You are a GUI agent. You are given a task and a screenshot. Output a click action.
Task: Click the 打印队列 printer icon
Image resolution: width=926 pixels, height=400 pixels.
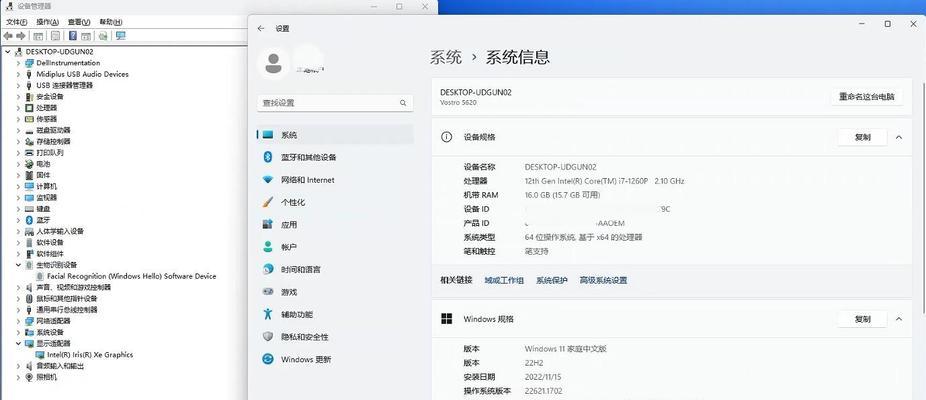point(30,152)
